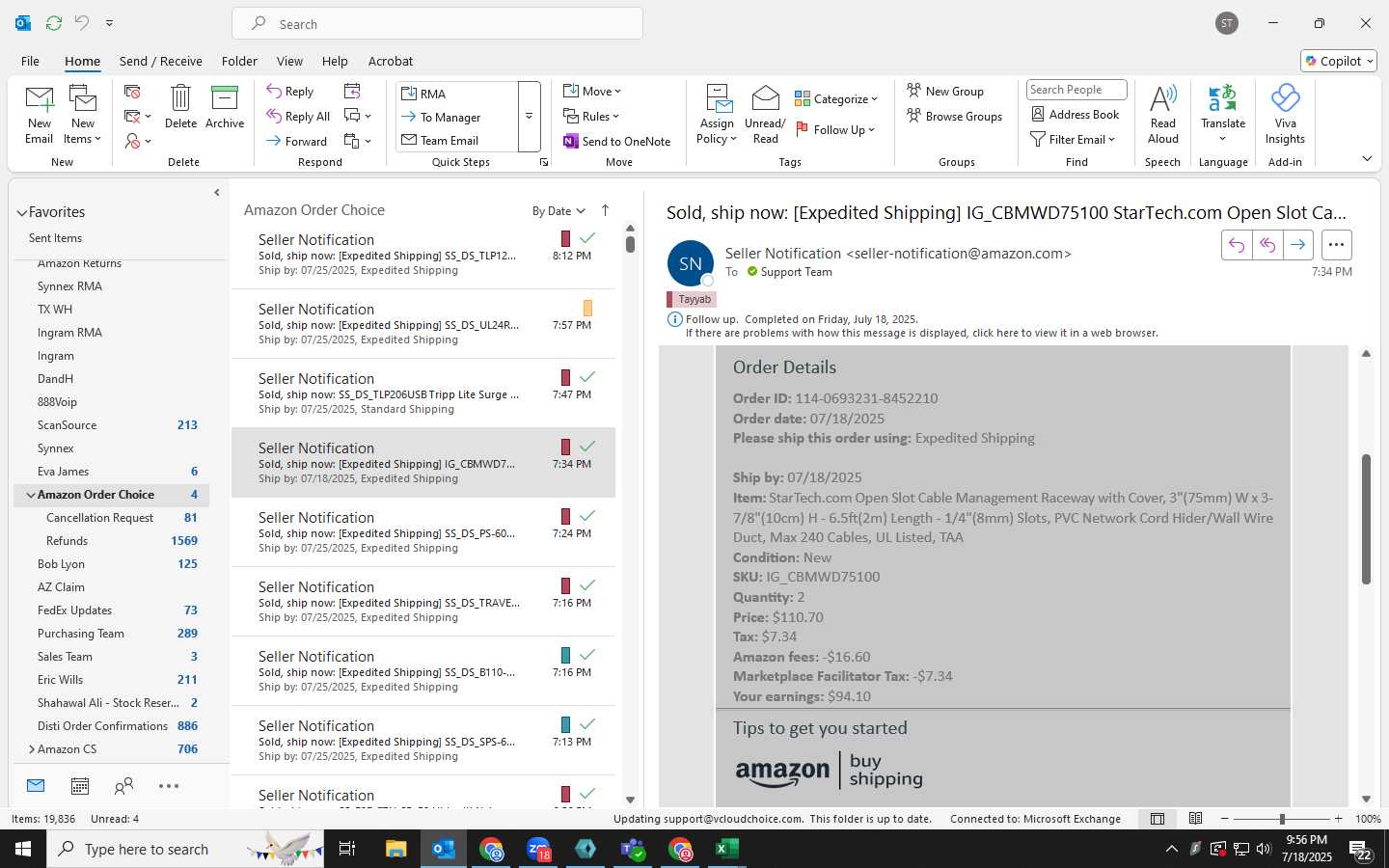
Task: Switch to the View tab
Action: tap(289, 61)
